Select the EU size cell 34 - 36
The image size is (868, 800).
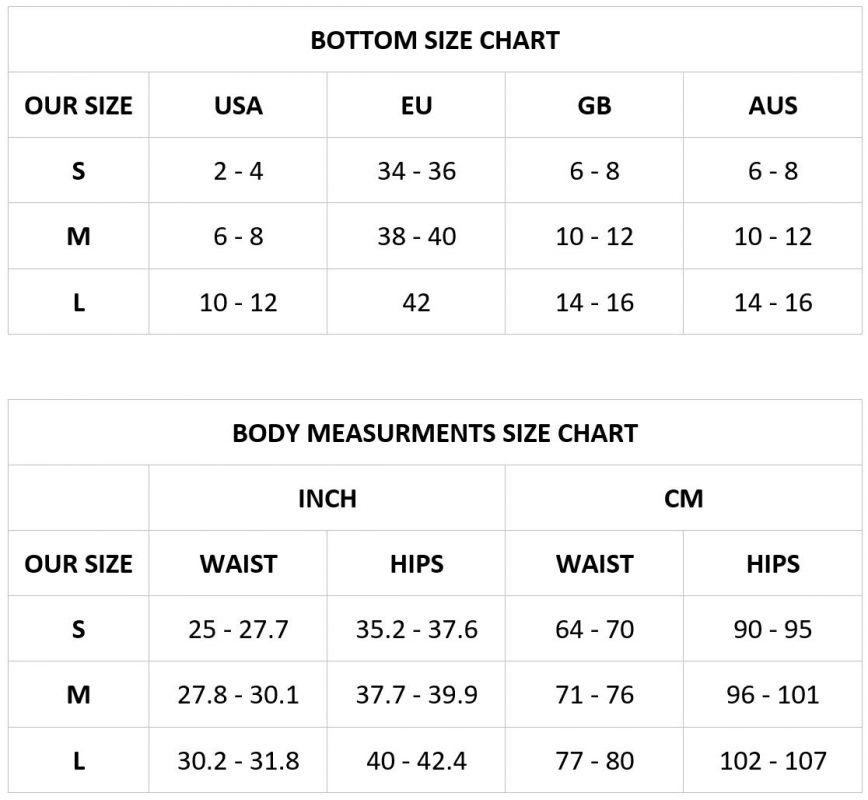(416, 171)
